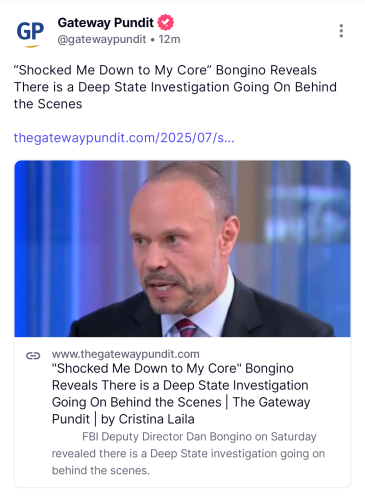
Task: Click the GP profile avatar logo
Action: (x=30, y=34)
